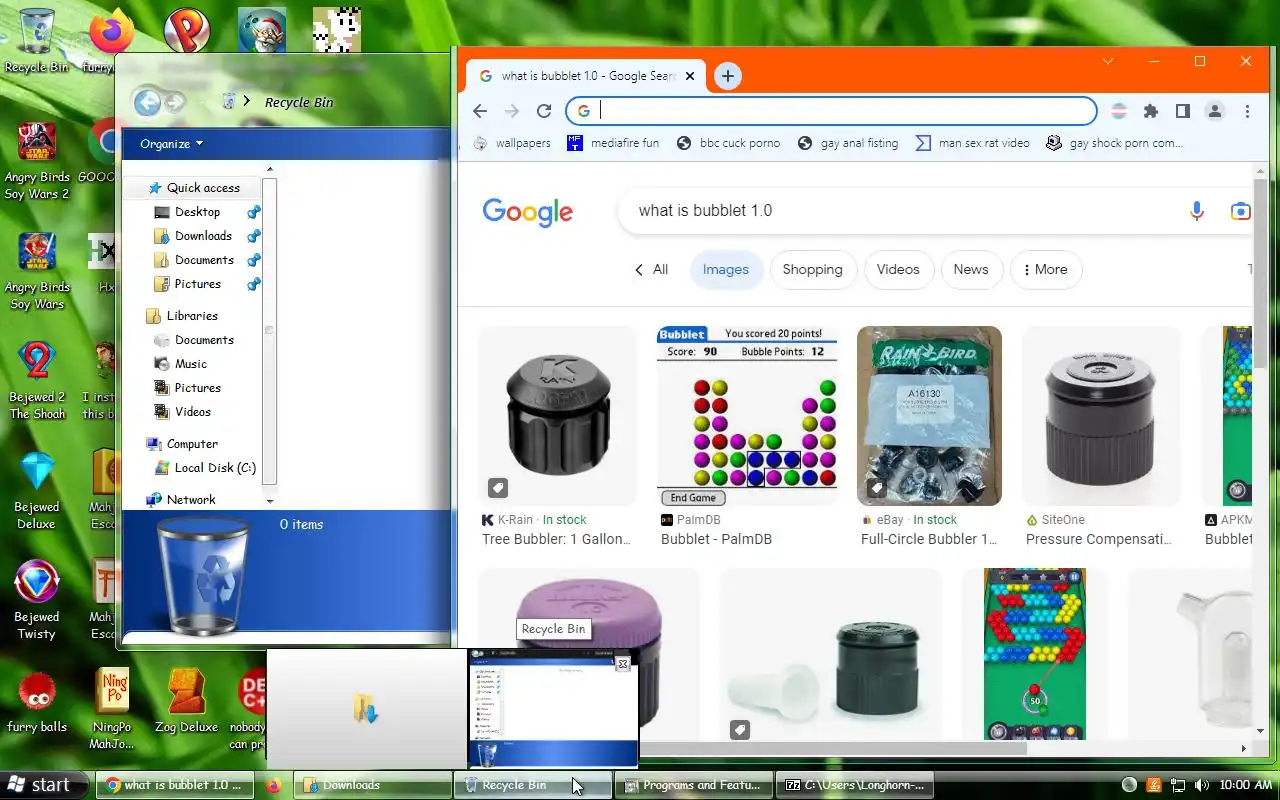Switch to Downloads taskbar button
Image resolution: width=1280 pixels, height=800 pixels.
(x=373, y=785)
